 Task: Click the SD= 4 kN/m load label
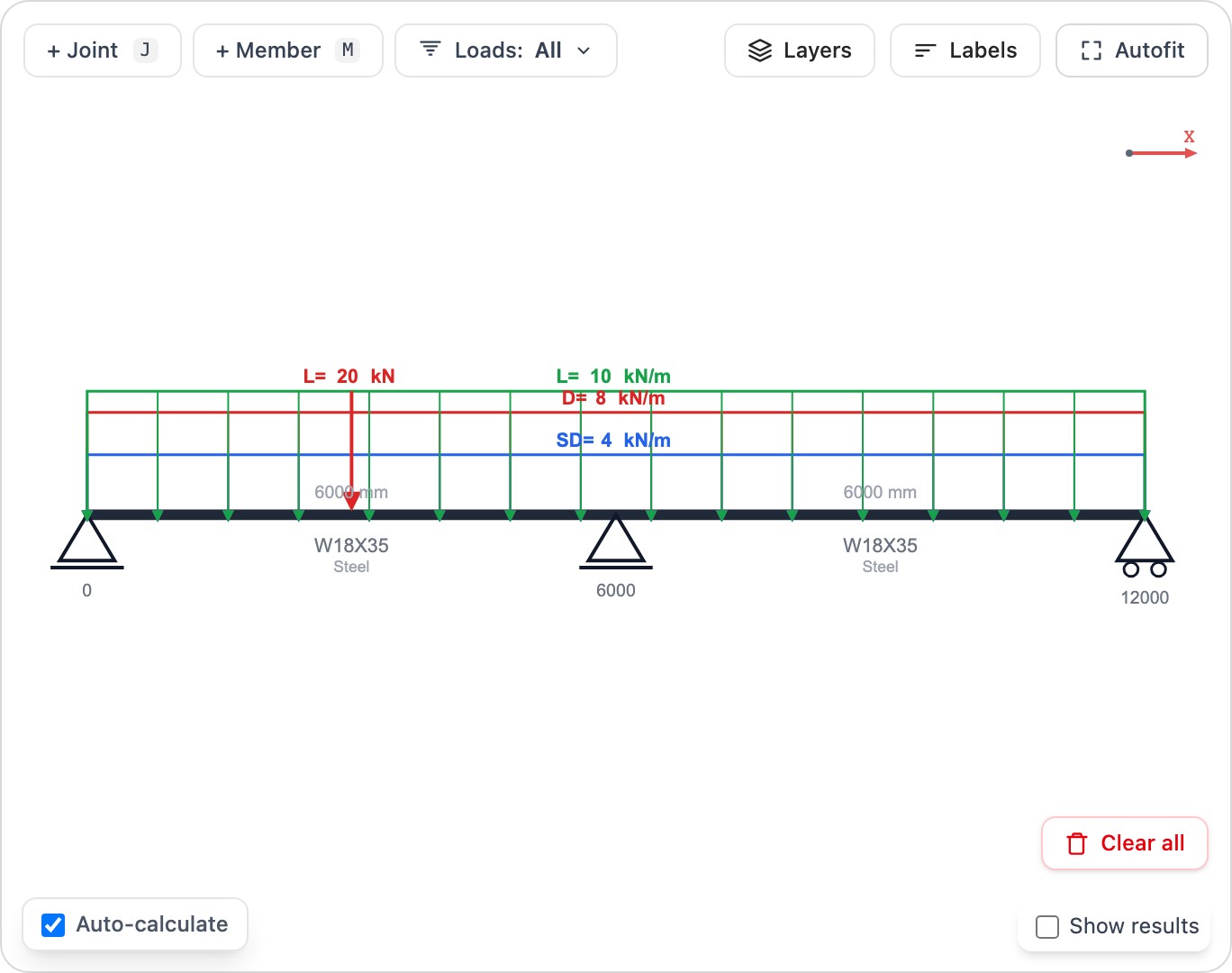tap(613, 441)
